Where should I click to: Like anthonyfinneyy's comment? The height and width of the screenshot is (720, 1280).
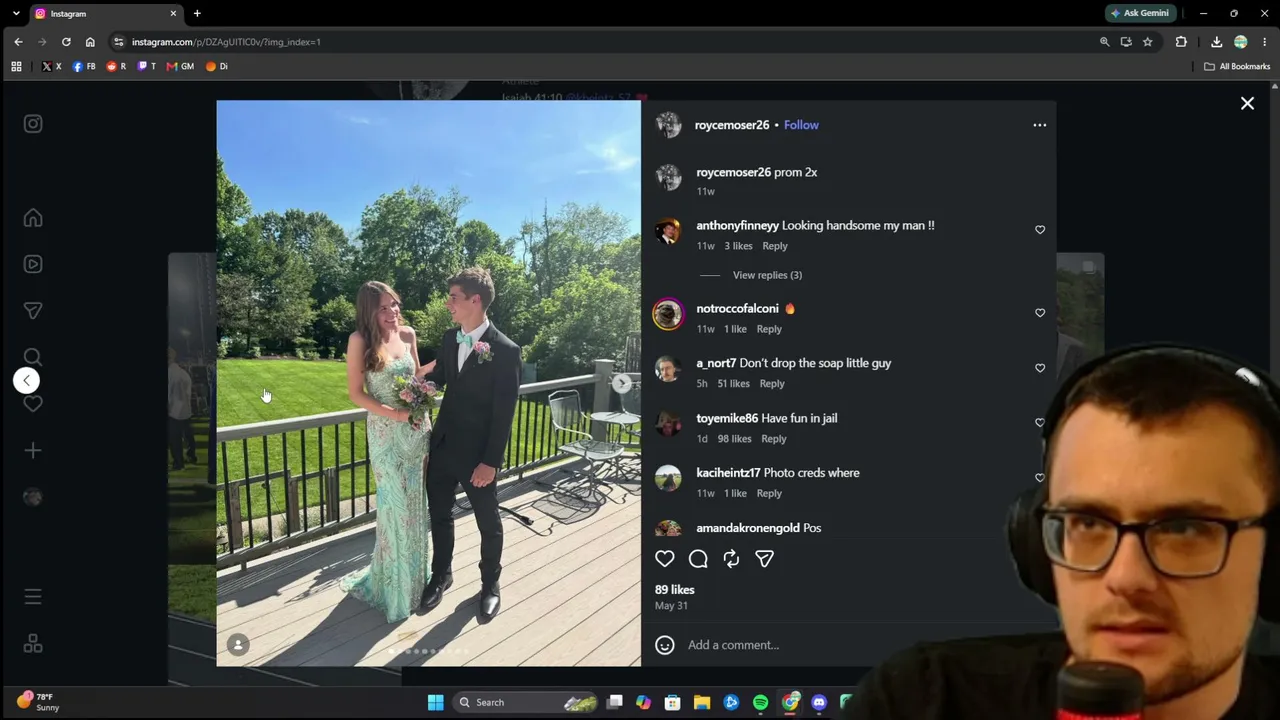tap(1040, 230)
